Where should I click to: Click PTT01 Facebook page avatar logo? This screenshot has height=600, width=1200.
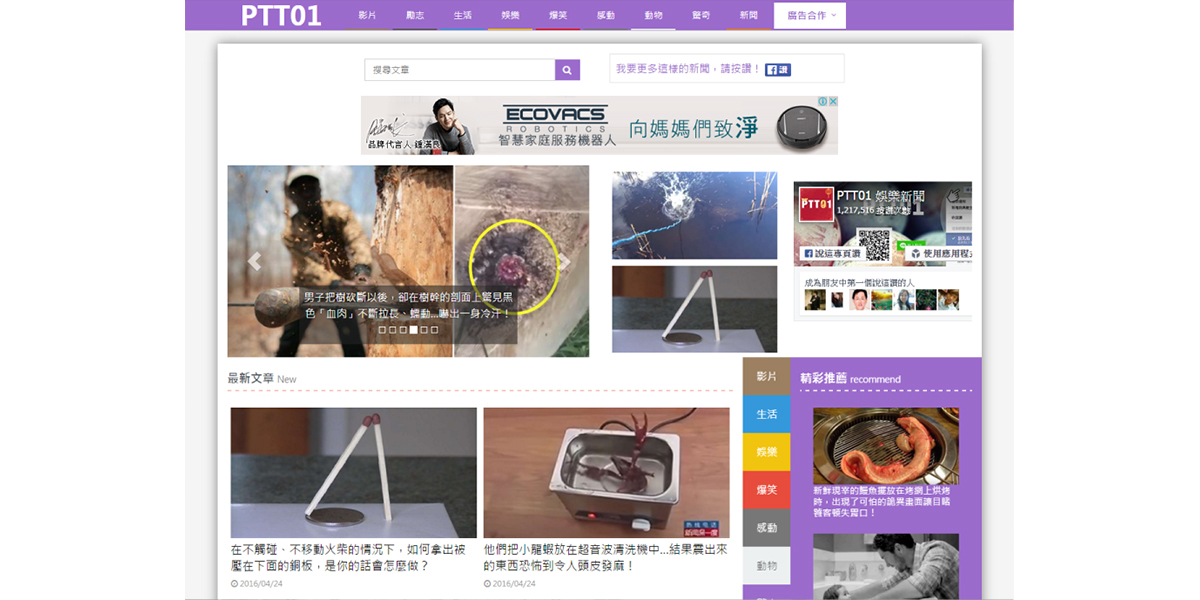816,204
